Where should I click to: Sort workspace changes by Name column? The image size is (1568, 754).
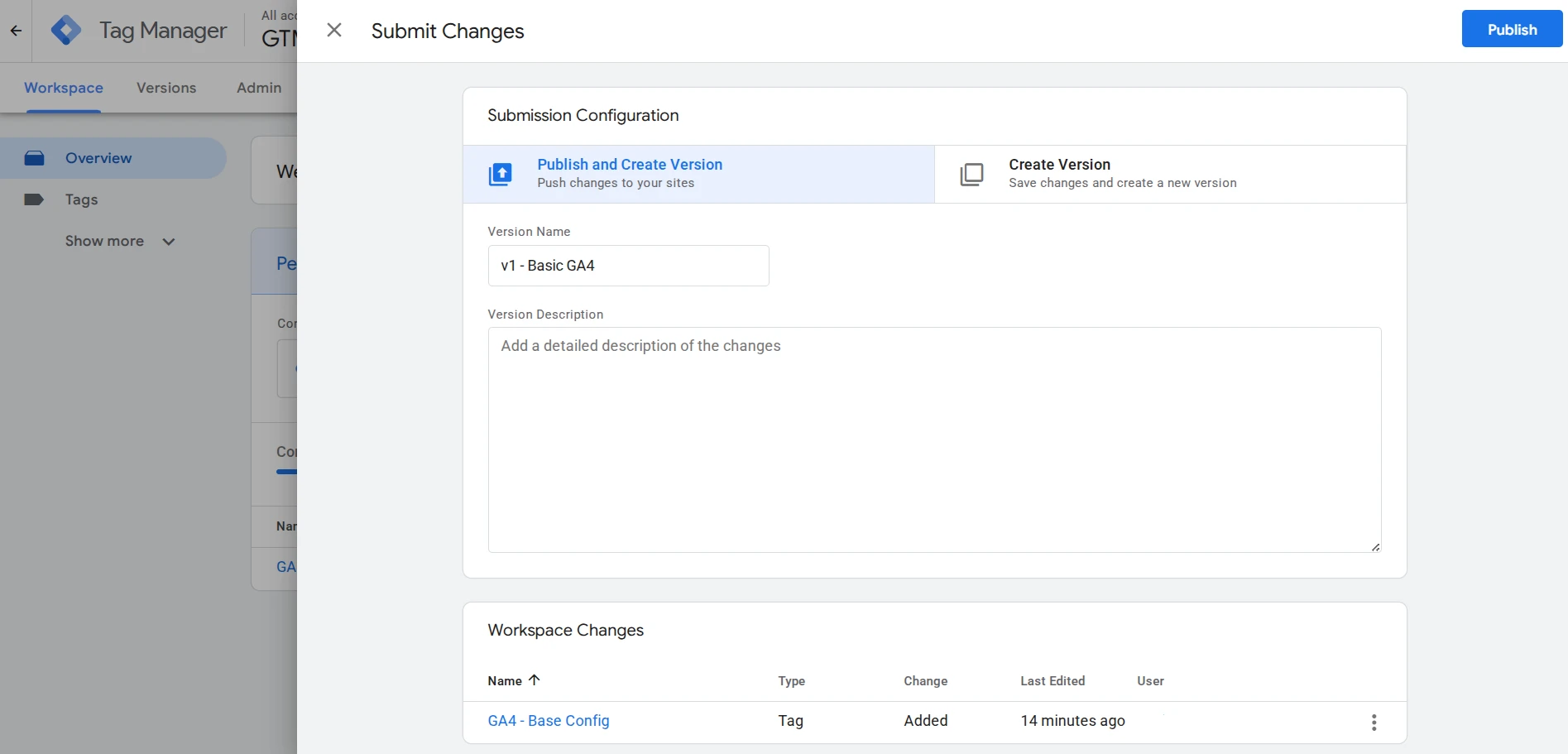513,680
